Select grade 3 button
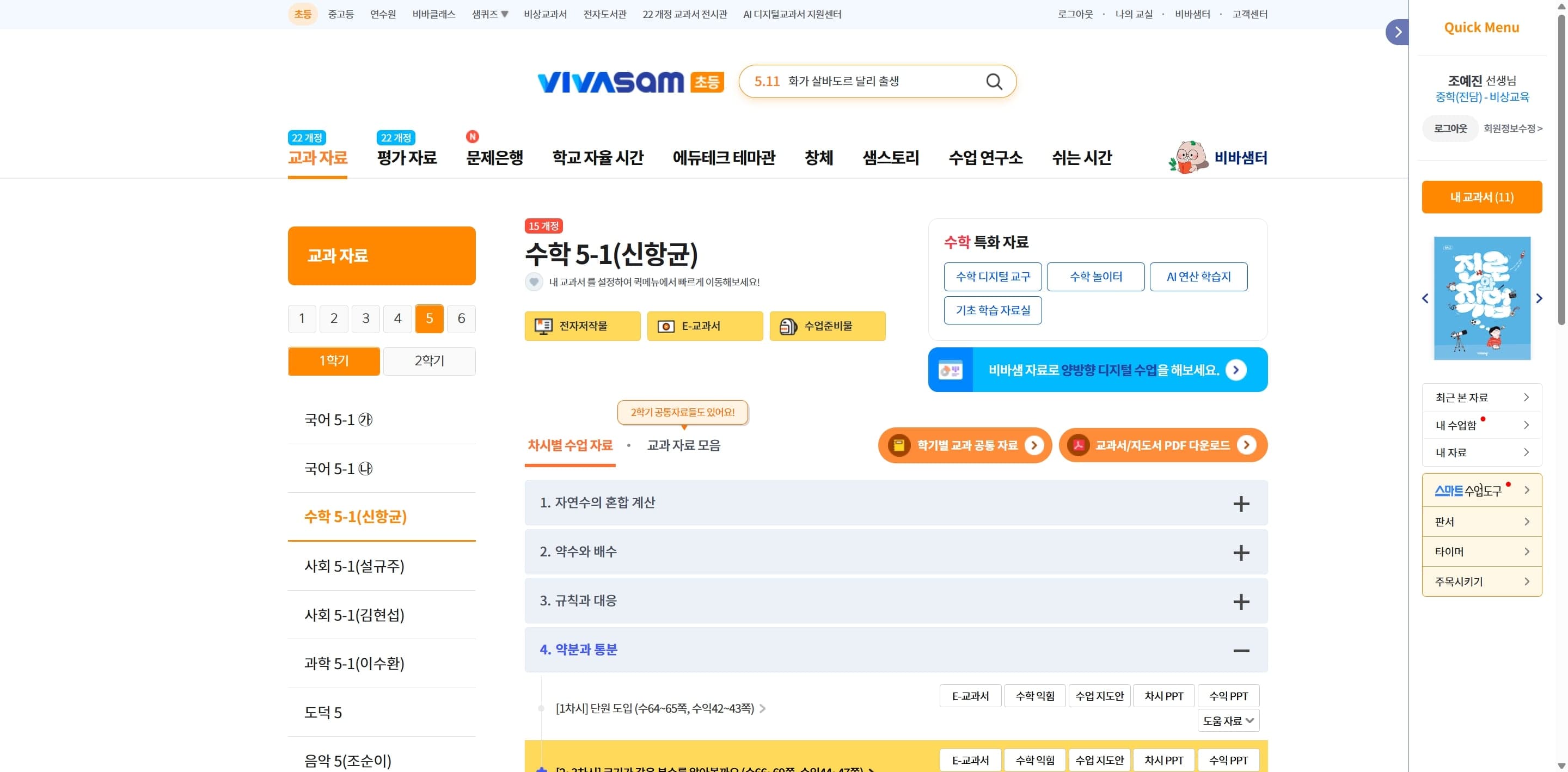The width and height of the screenshot is (1568, 772). (x=366, y=318)
